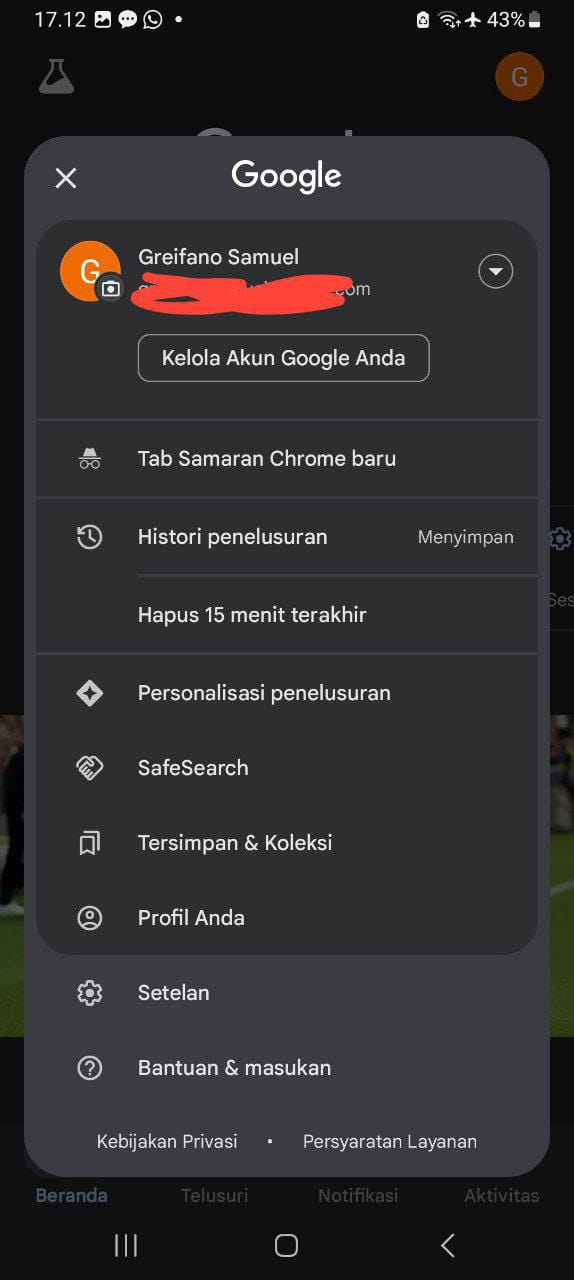Tap the SafeSearch icon
This screenshot has width=574, height=1280.
click(x=90, y=768)
